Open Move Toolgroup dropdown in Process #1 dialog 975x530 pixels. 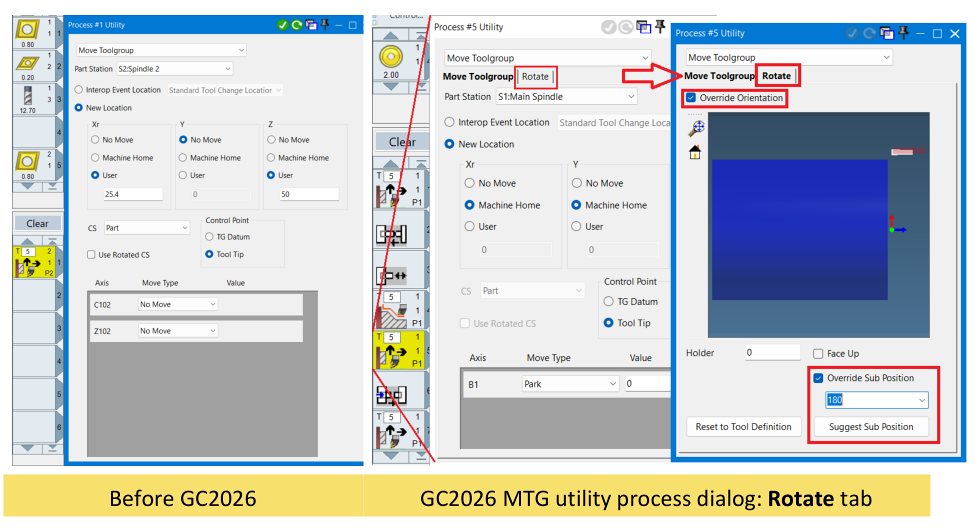(x=161, y=50)
